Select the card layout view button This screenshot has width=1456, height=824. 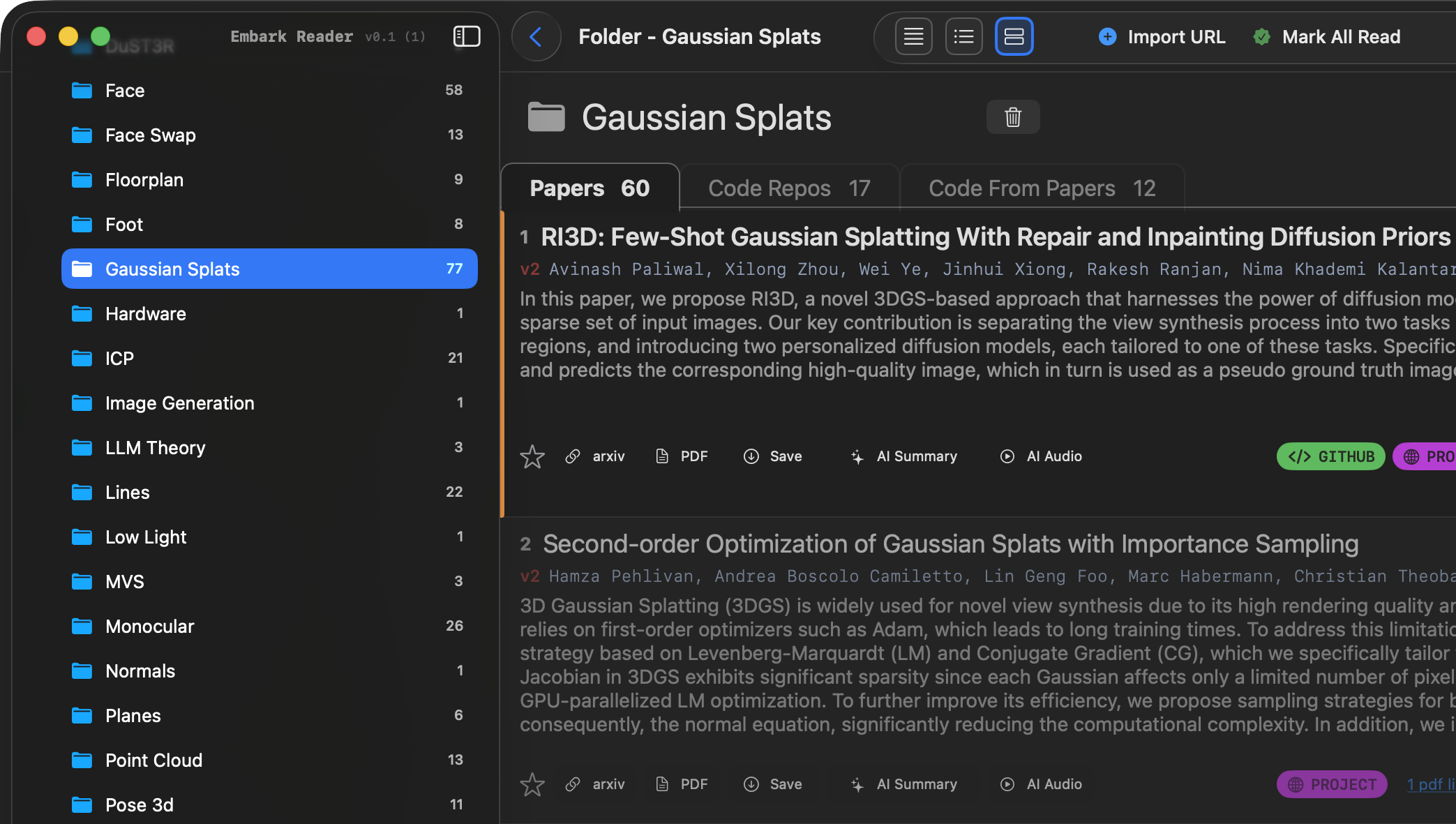click(1014, 37)
